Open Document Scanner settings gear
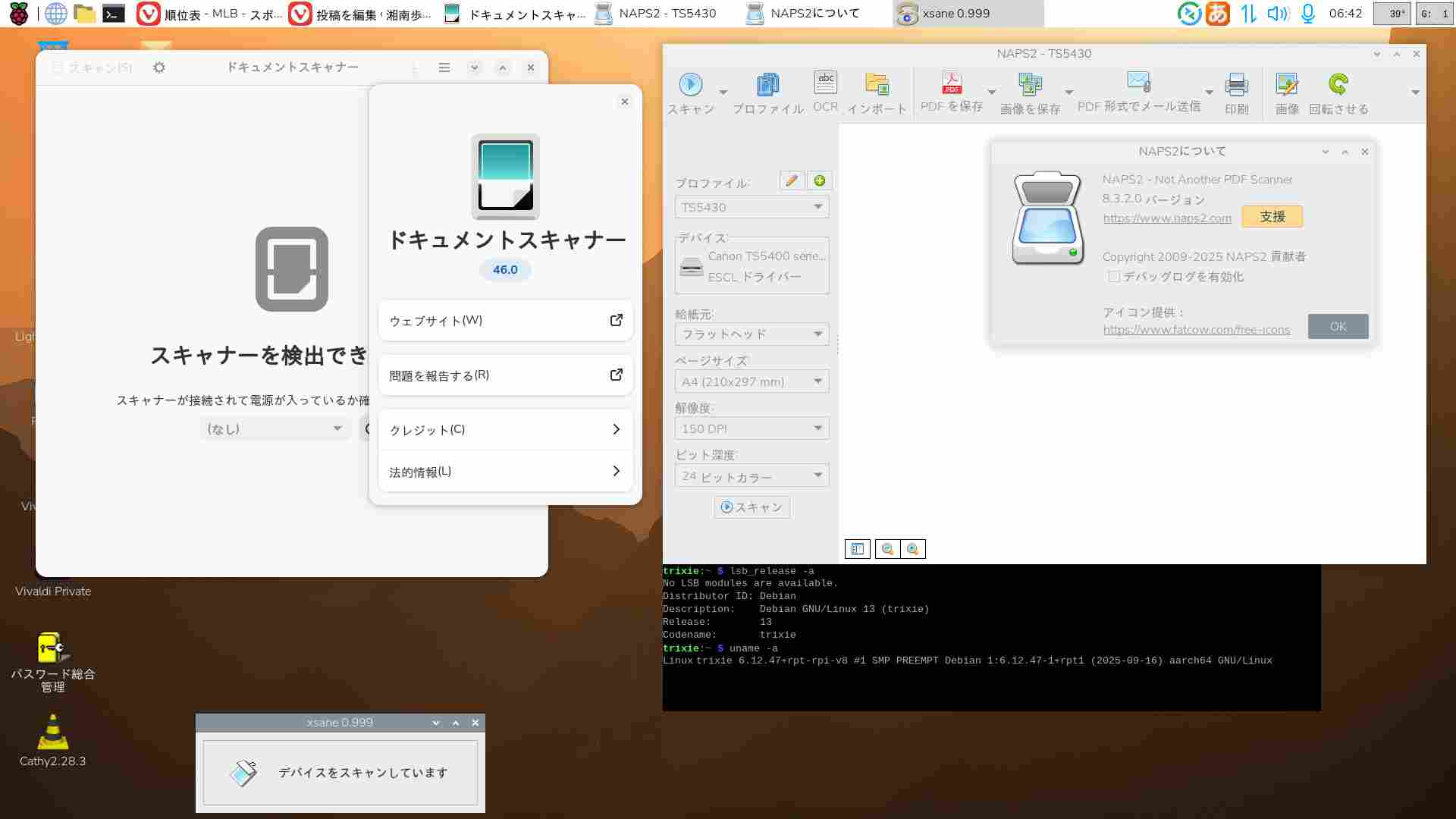 [159, 67]
